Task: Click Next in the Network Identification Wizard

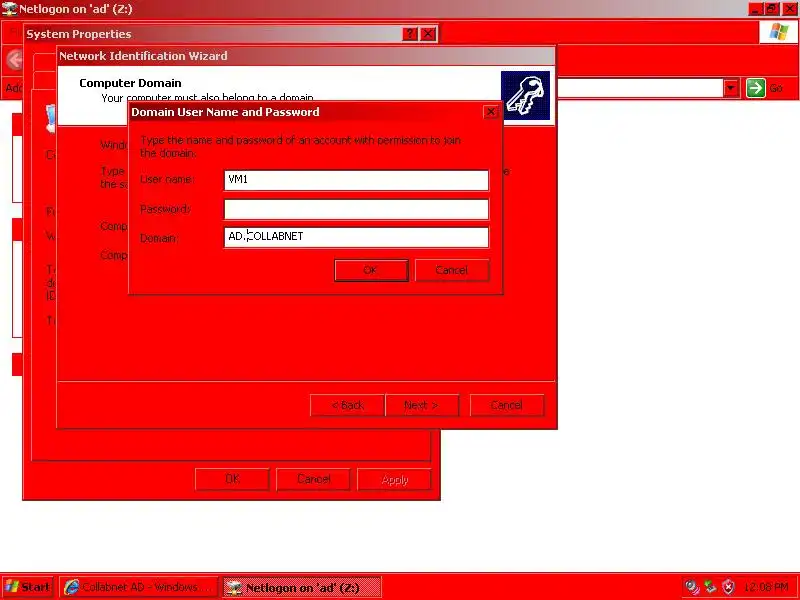Action: pyautogui.click(x=421, y=405)
